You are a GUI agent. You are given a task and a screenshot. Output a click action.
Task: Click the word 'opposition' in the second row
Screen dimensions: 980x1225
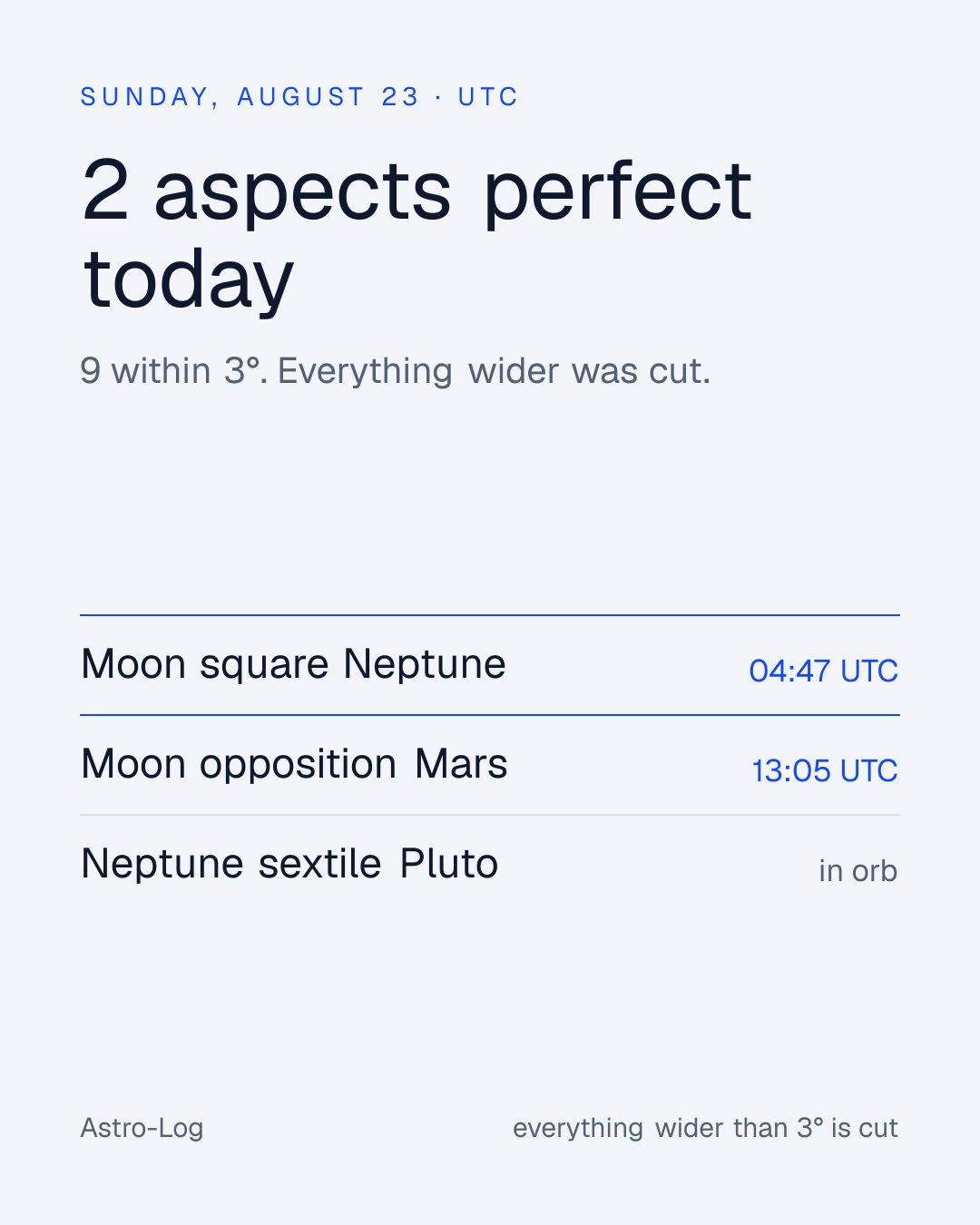click(298, 765)
